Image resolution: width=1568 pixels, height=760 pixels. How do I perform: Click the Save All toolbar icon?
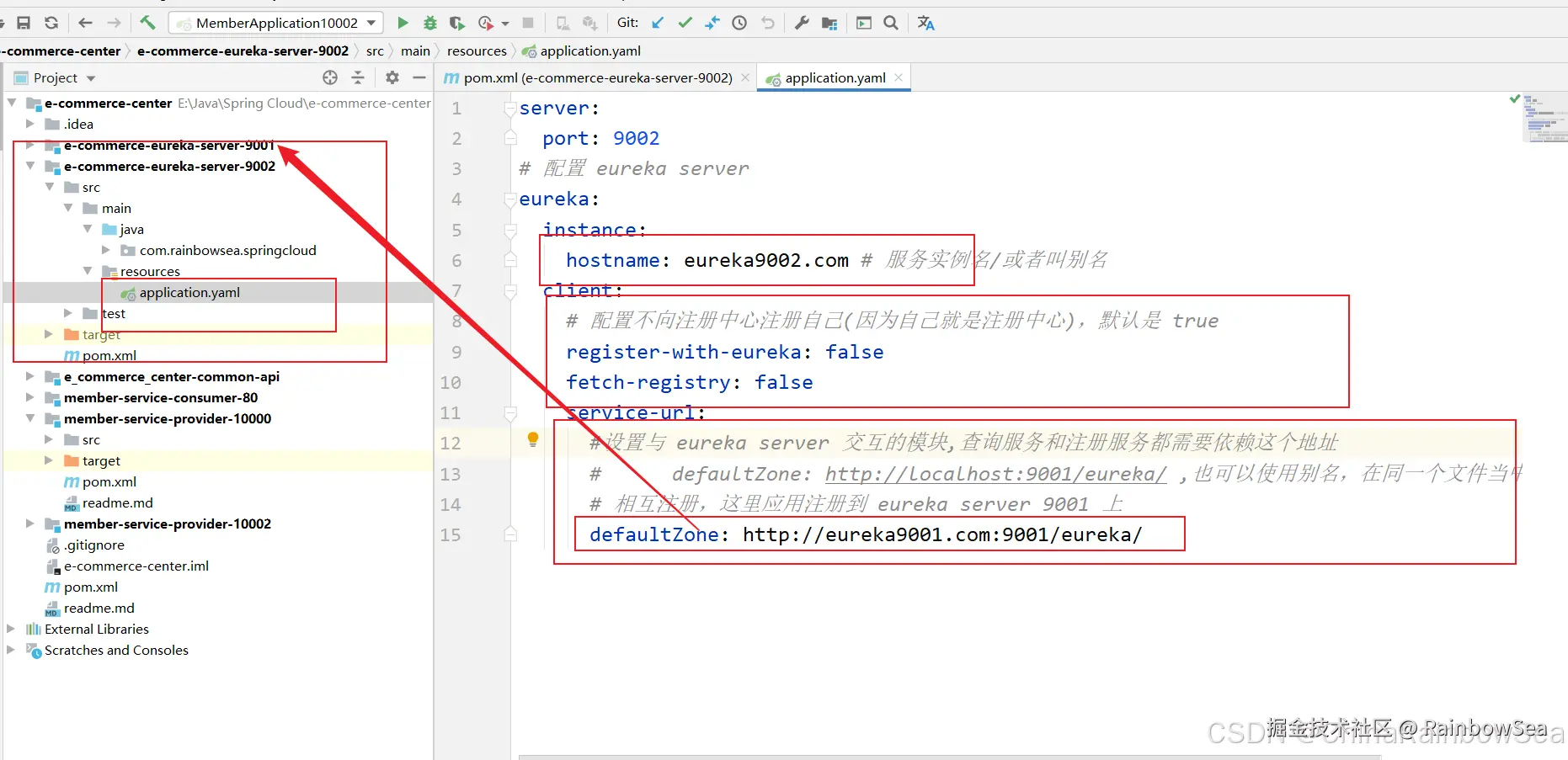click(x=24, y=23)
